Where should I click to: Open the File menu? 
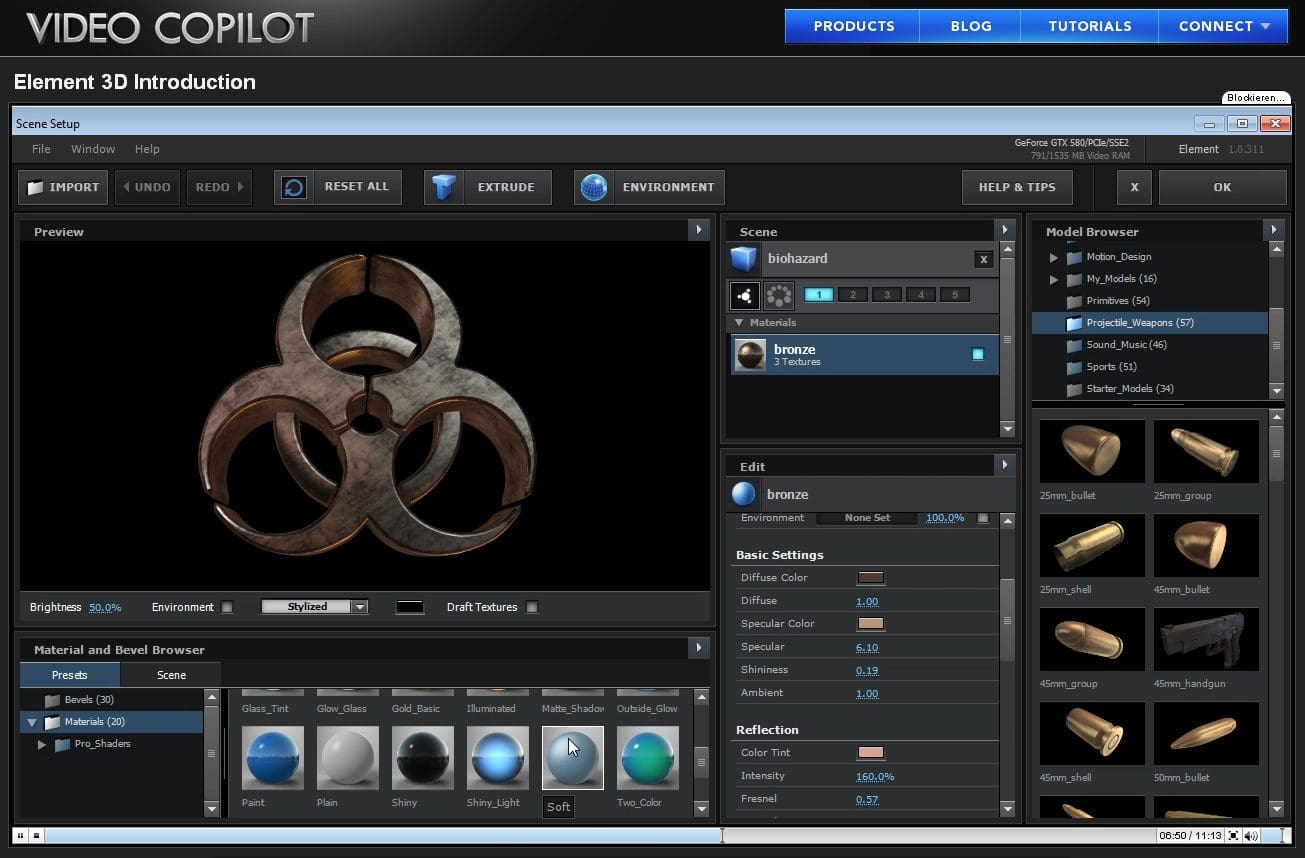[41, 149]
